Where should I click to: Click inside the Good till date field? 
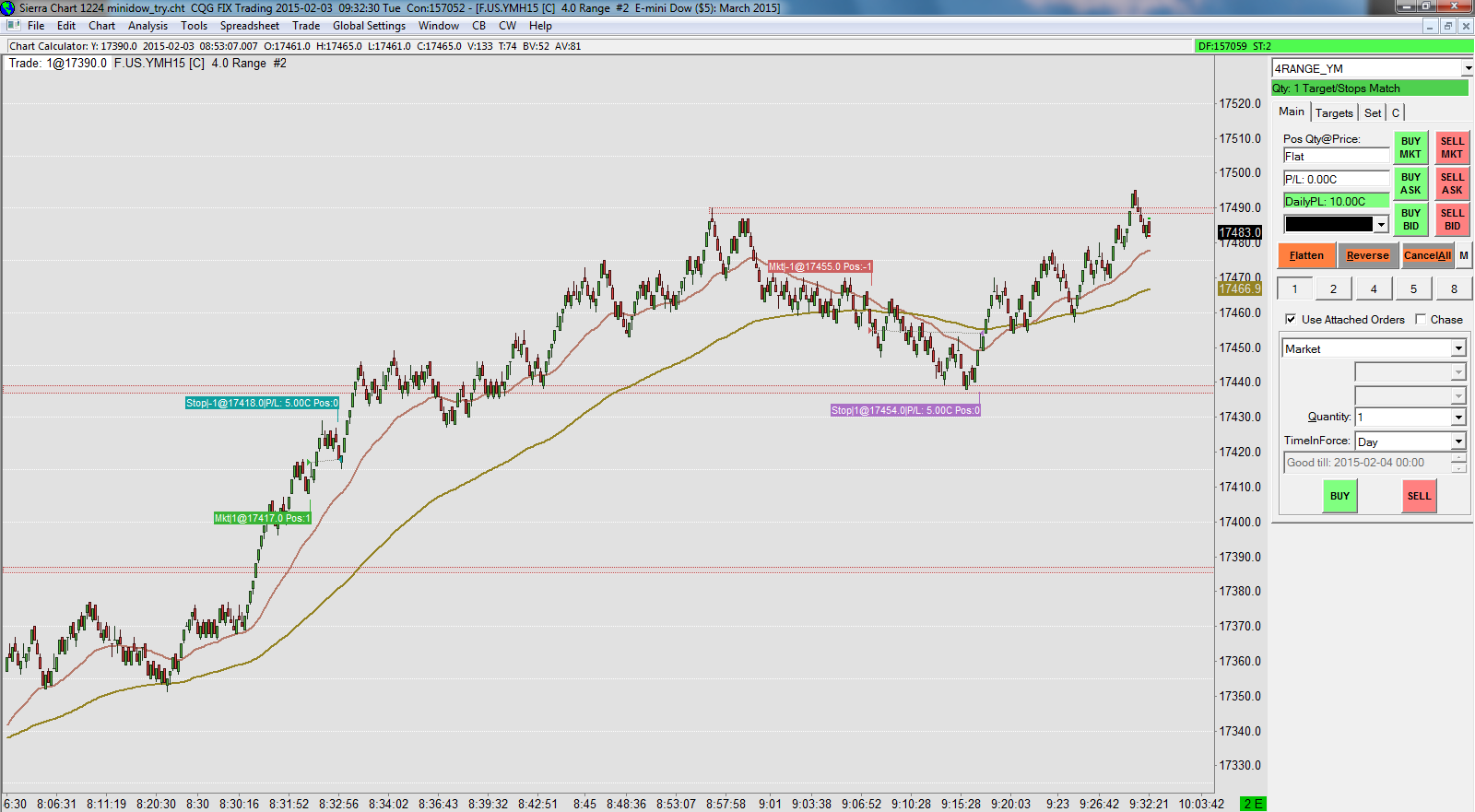click(1367, 463)
